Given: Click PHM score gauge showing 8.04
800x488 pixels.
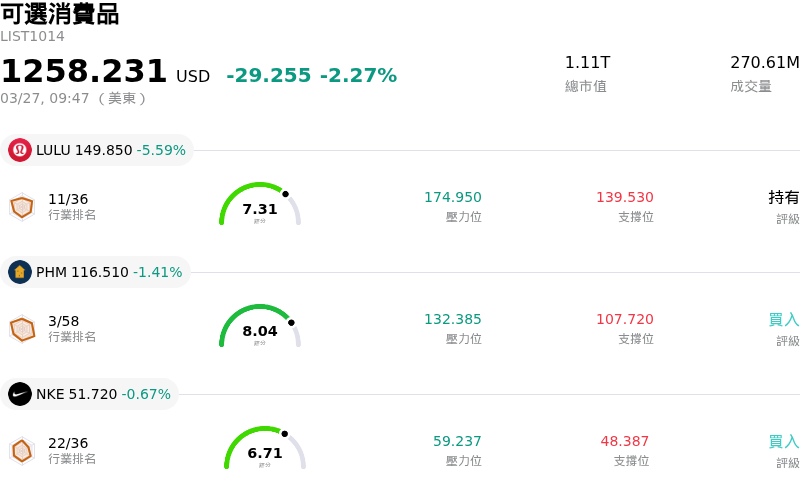Looking at the screenshot, I should [x=260, y=328].
